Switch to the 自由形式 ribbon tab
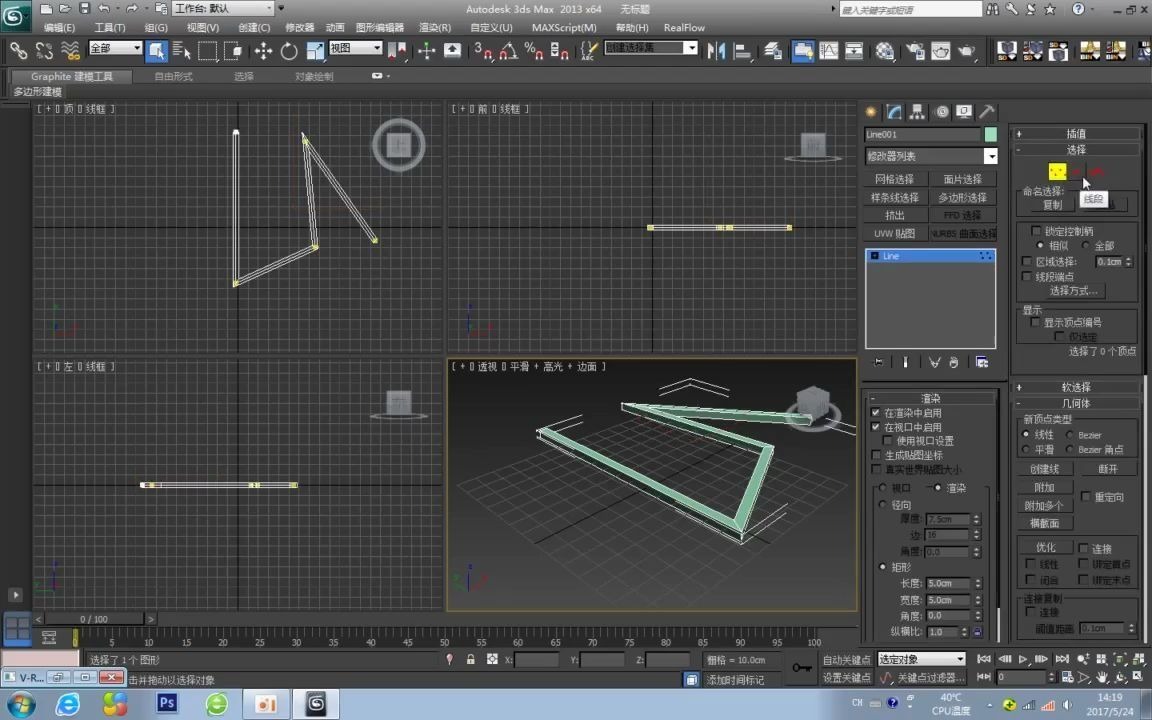Viewport: 1152px width, 720px height. click(172, 75)
